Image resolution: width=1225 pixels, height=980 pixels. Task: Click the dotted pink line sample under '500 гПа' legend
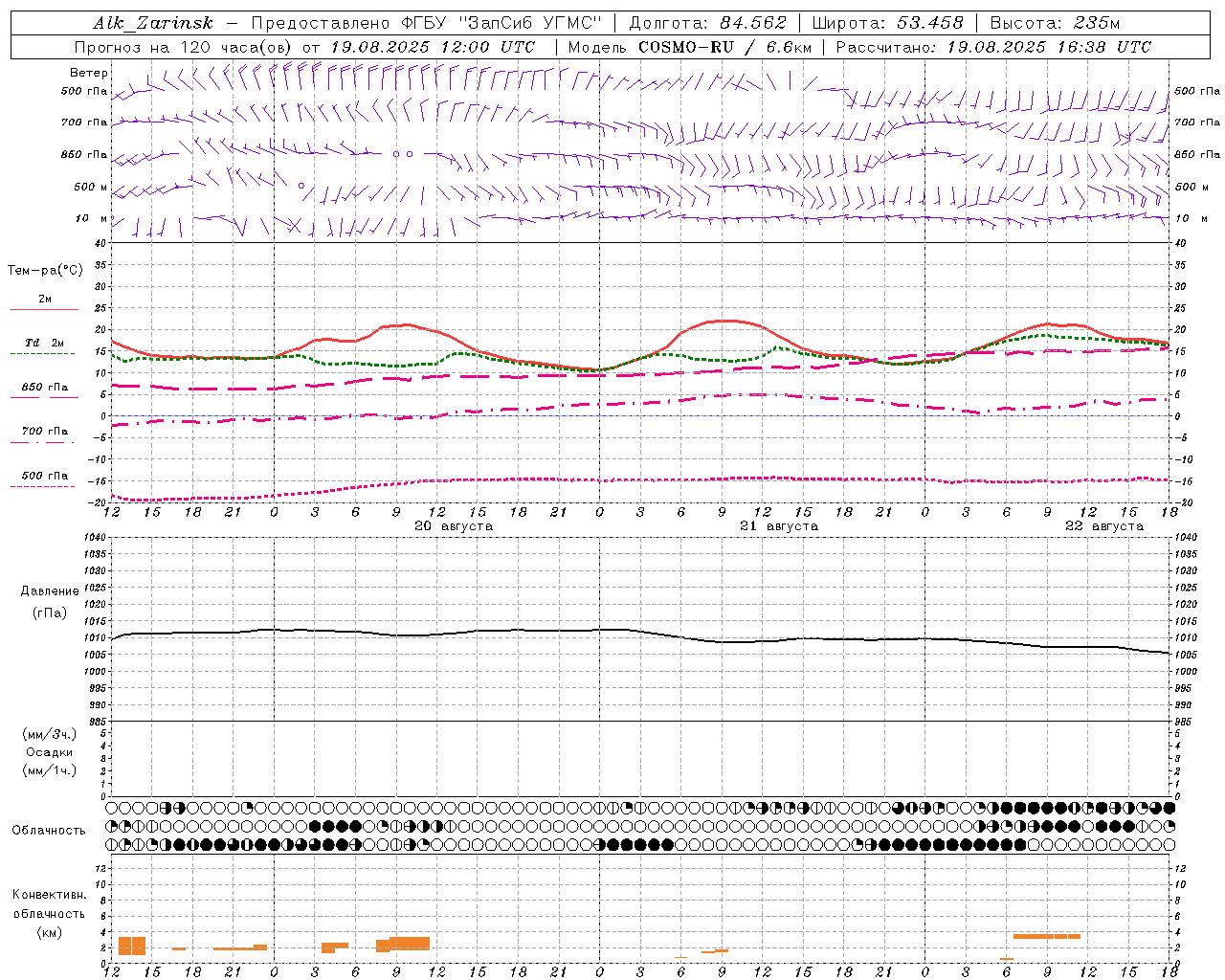(x=43, y=486)
